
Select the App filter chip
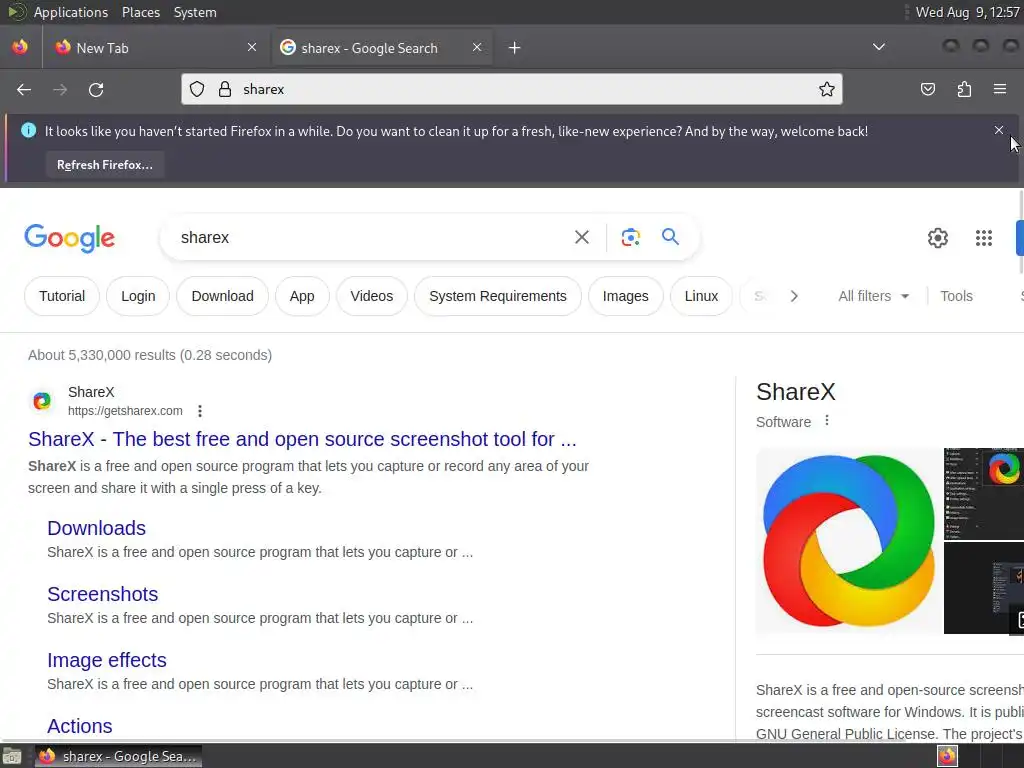click(302, 296)
